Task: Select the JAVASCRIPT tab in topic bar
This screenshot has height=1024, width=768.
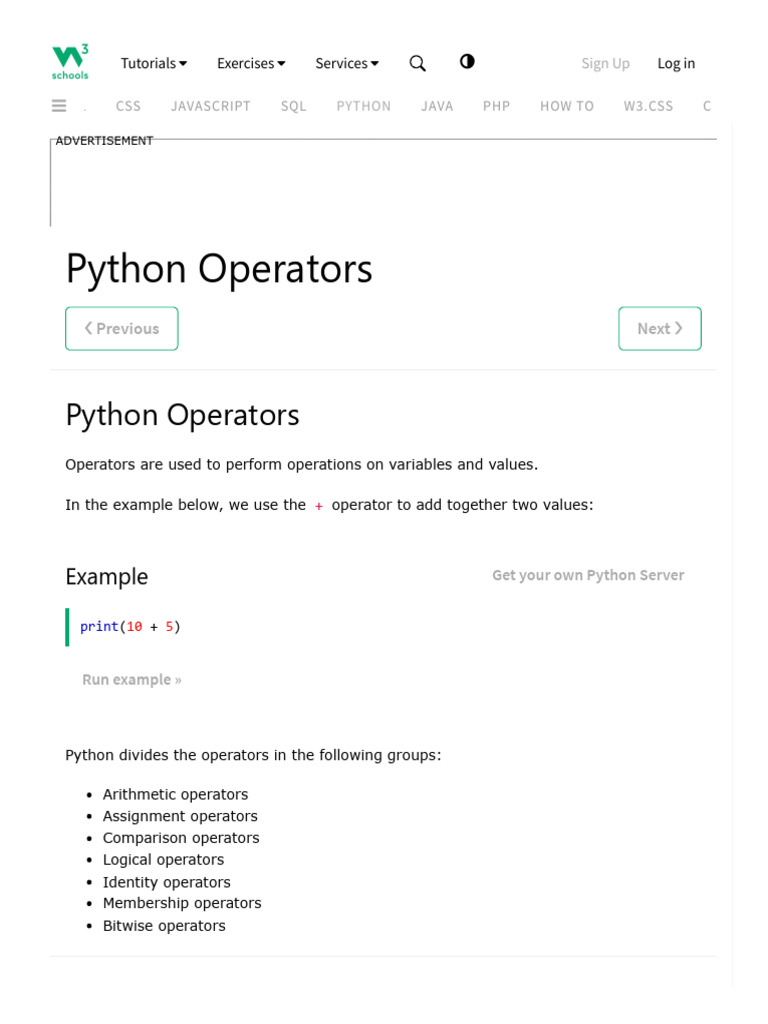Action: (x=211, y=106)
